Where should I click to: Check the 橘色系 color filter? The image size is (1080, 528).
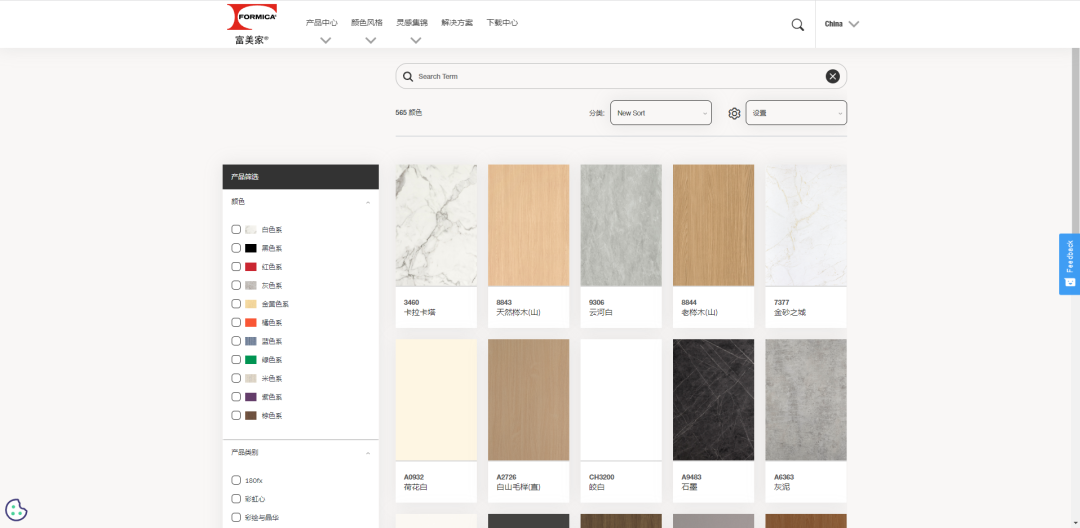coord(236,322)
